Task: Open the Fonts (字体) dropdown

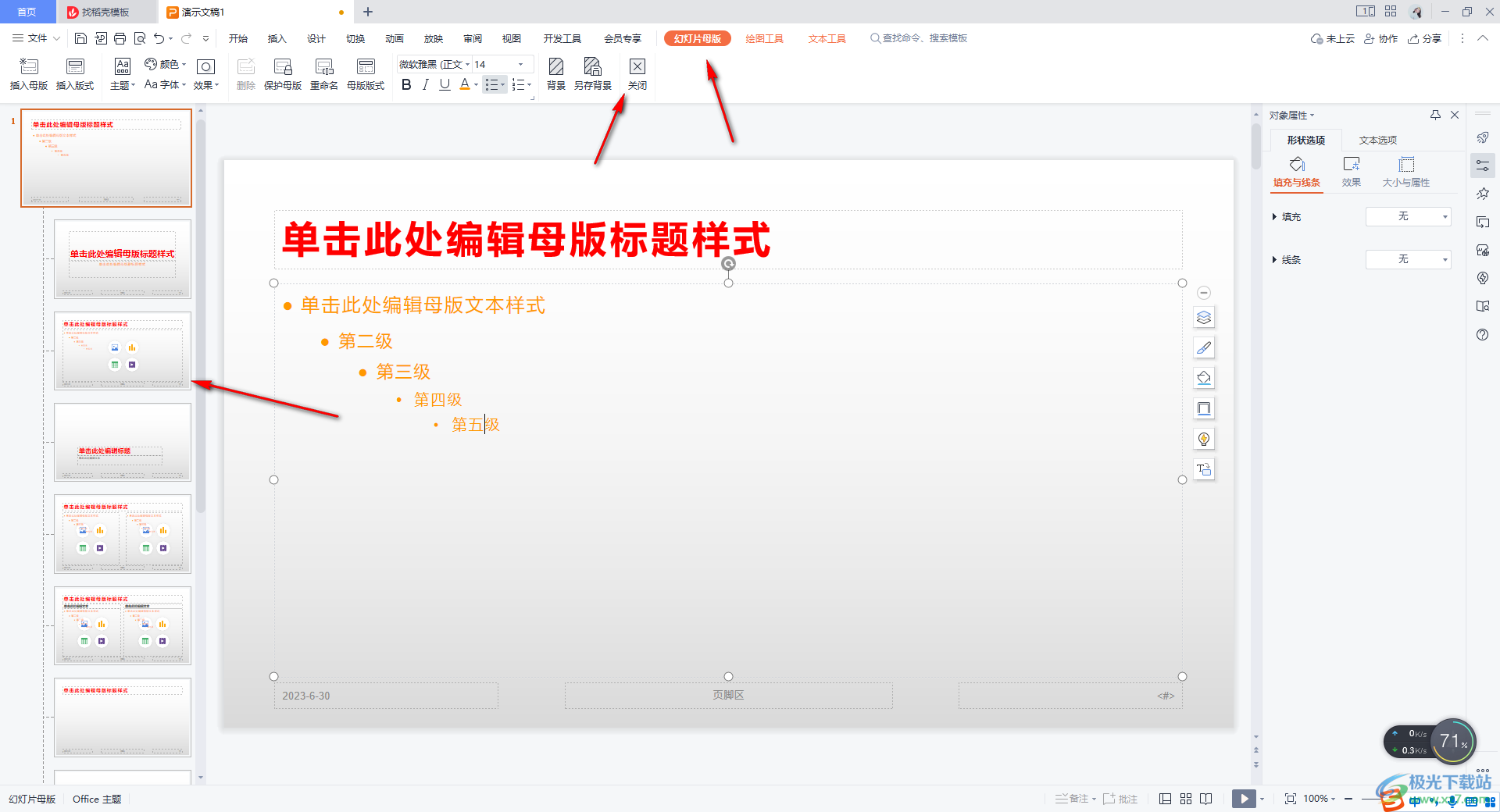Action: [165, 84]
